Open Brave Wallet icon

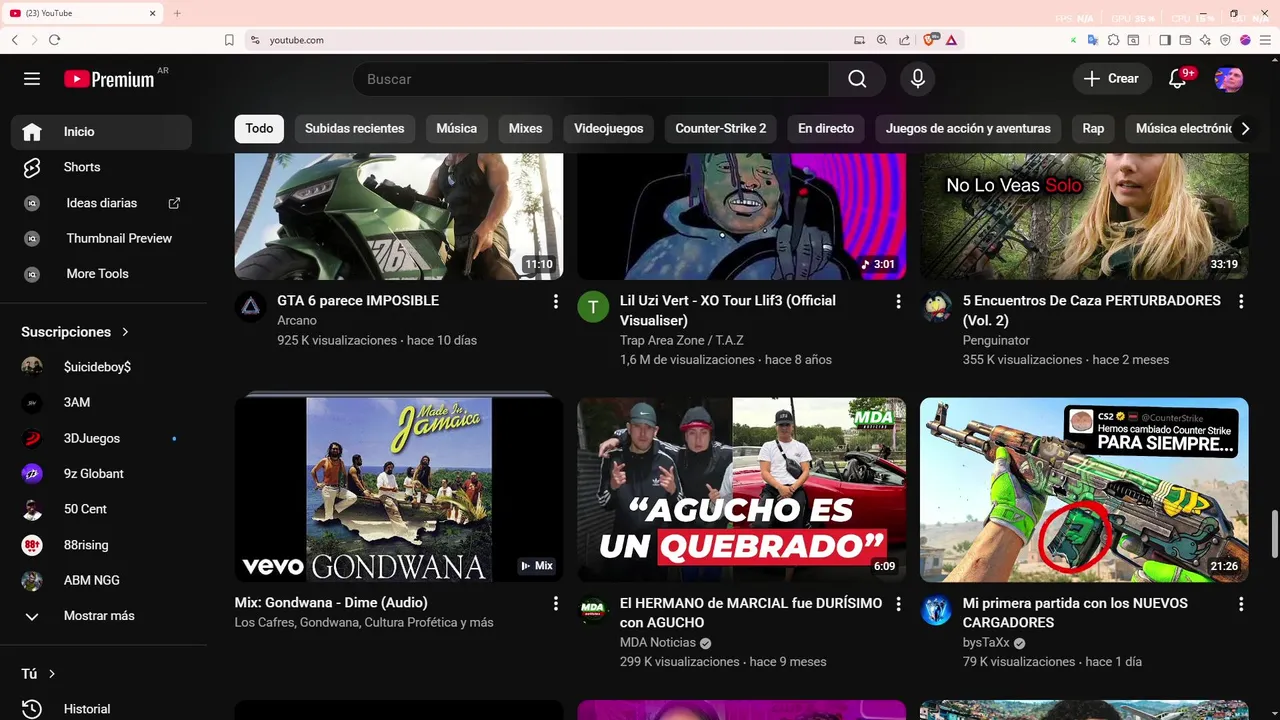coord(1185,40)
